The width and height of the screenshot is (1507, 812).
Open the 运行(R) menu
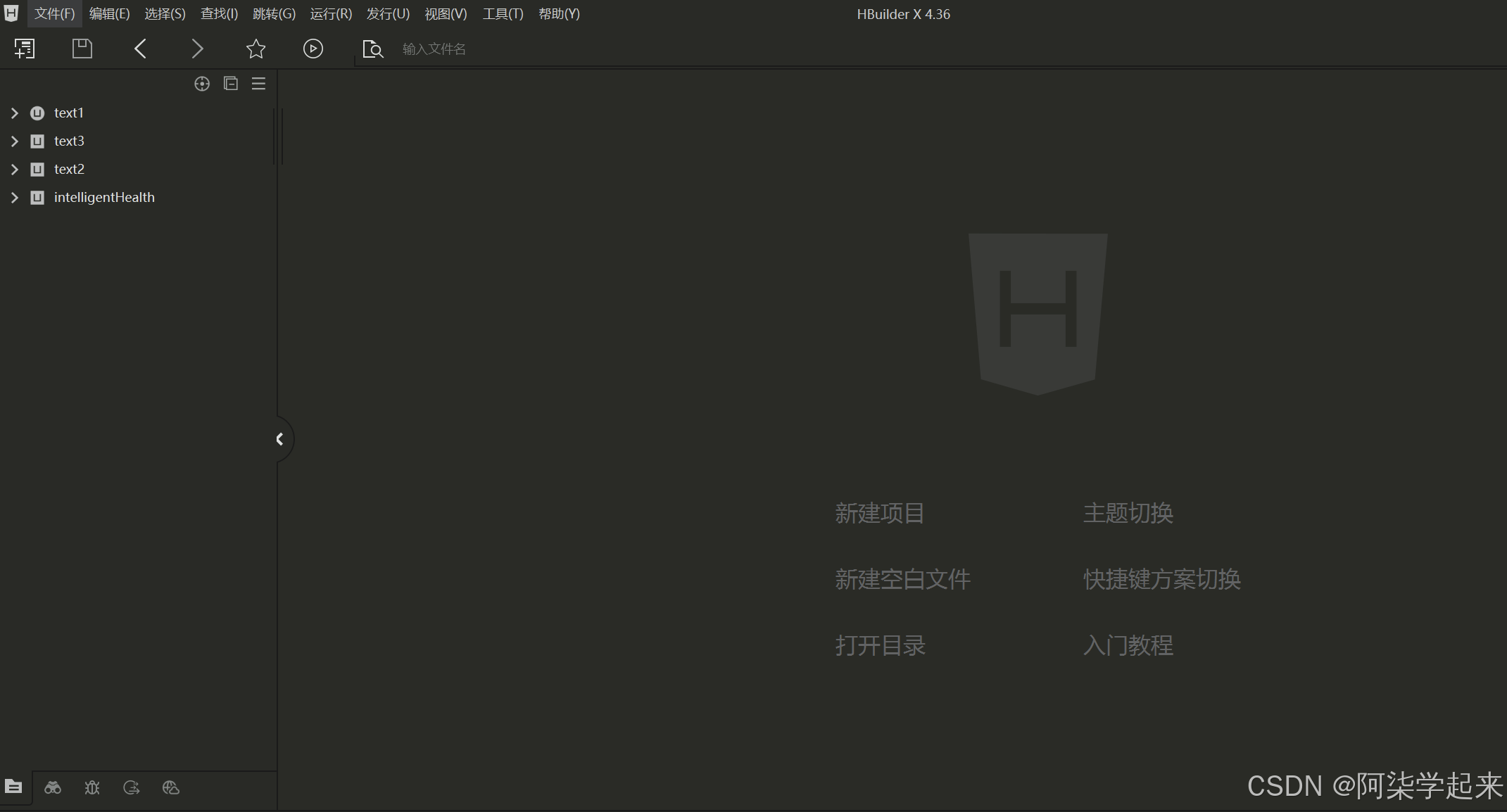point(331,14)
